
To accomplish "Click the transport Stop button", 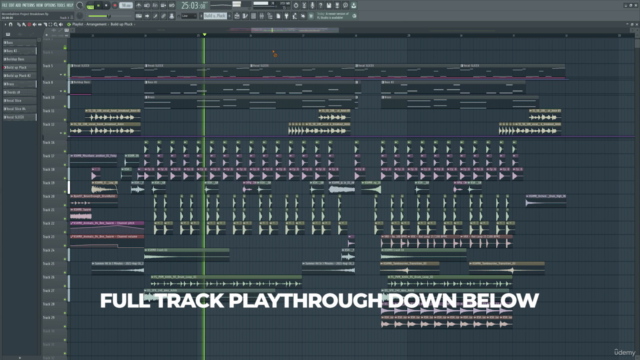I will coord(106,5).
